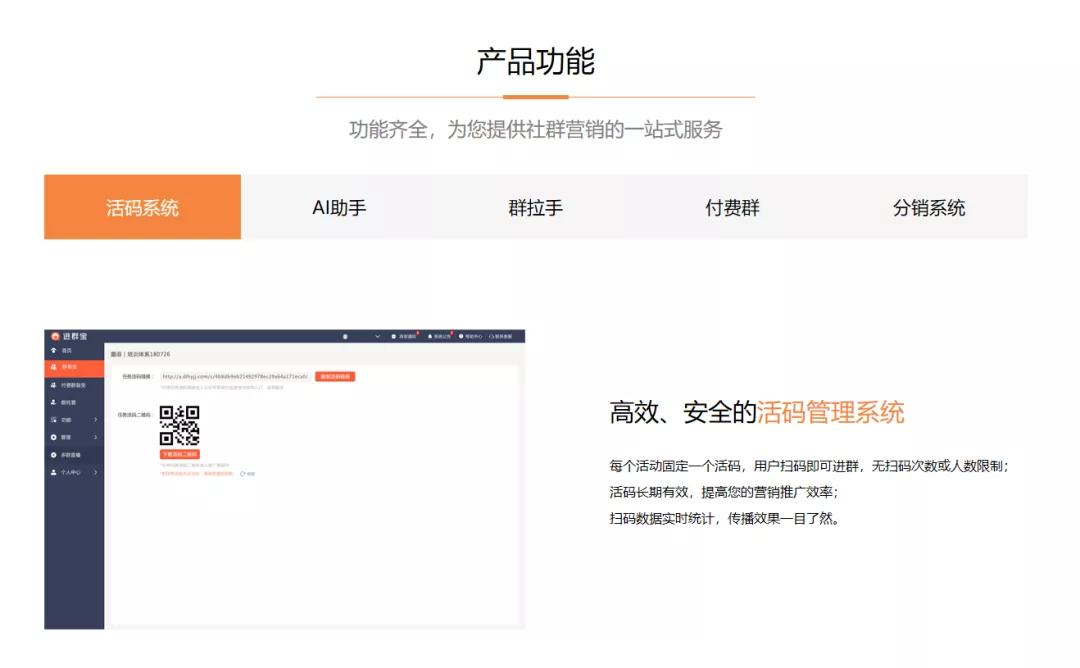Open the 分销系统 tab
The image size is (1080, 668).
coord(930,207)
